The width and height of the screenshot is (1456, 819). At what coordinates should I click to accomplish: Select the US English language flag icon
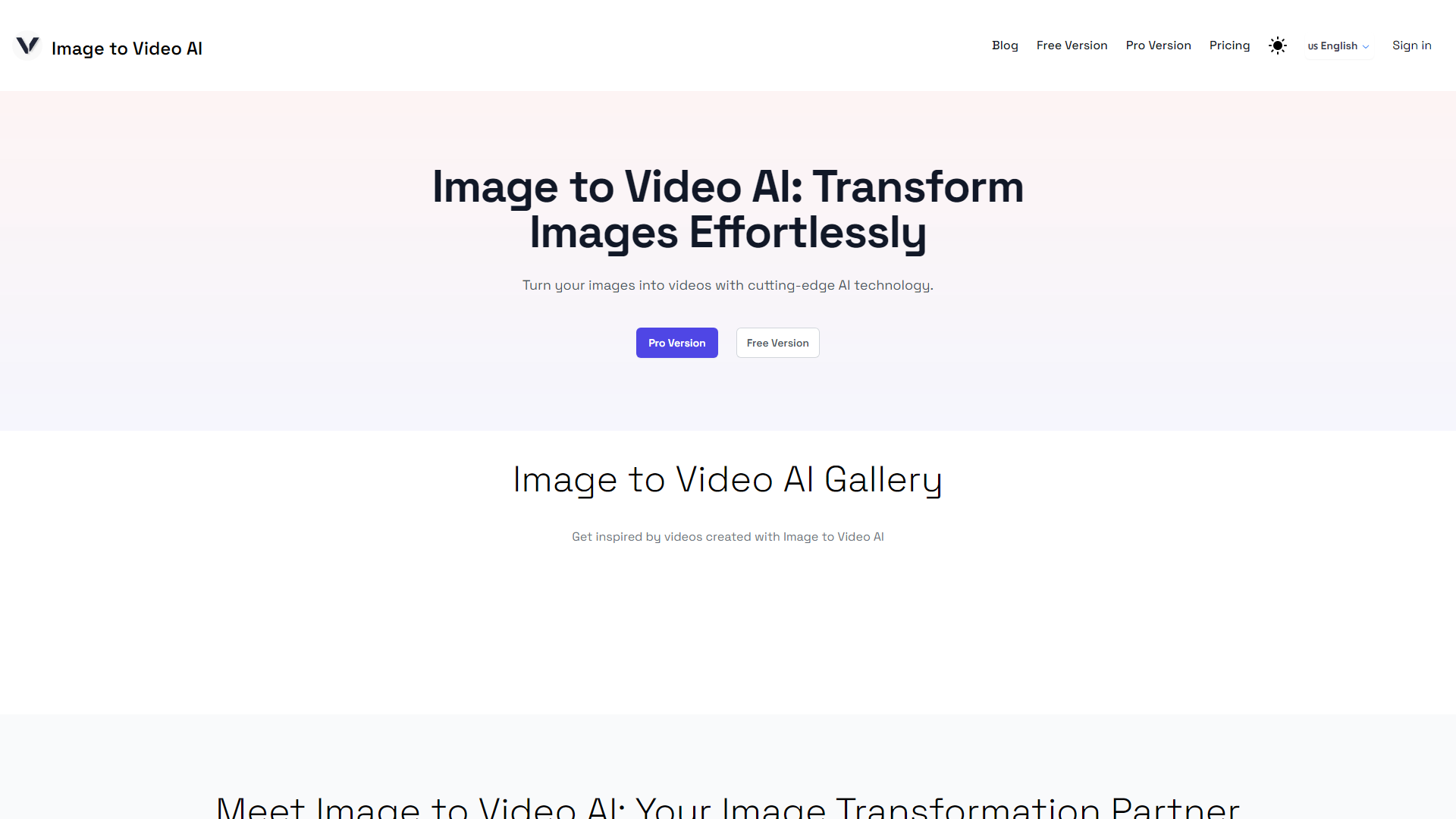pos(1313,45)
